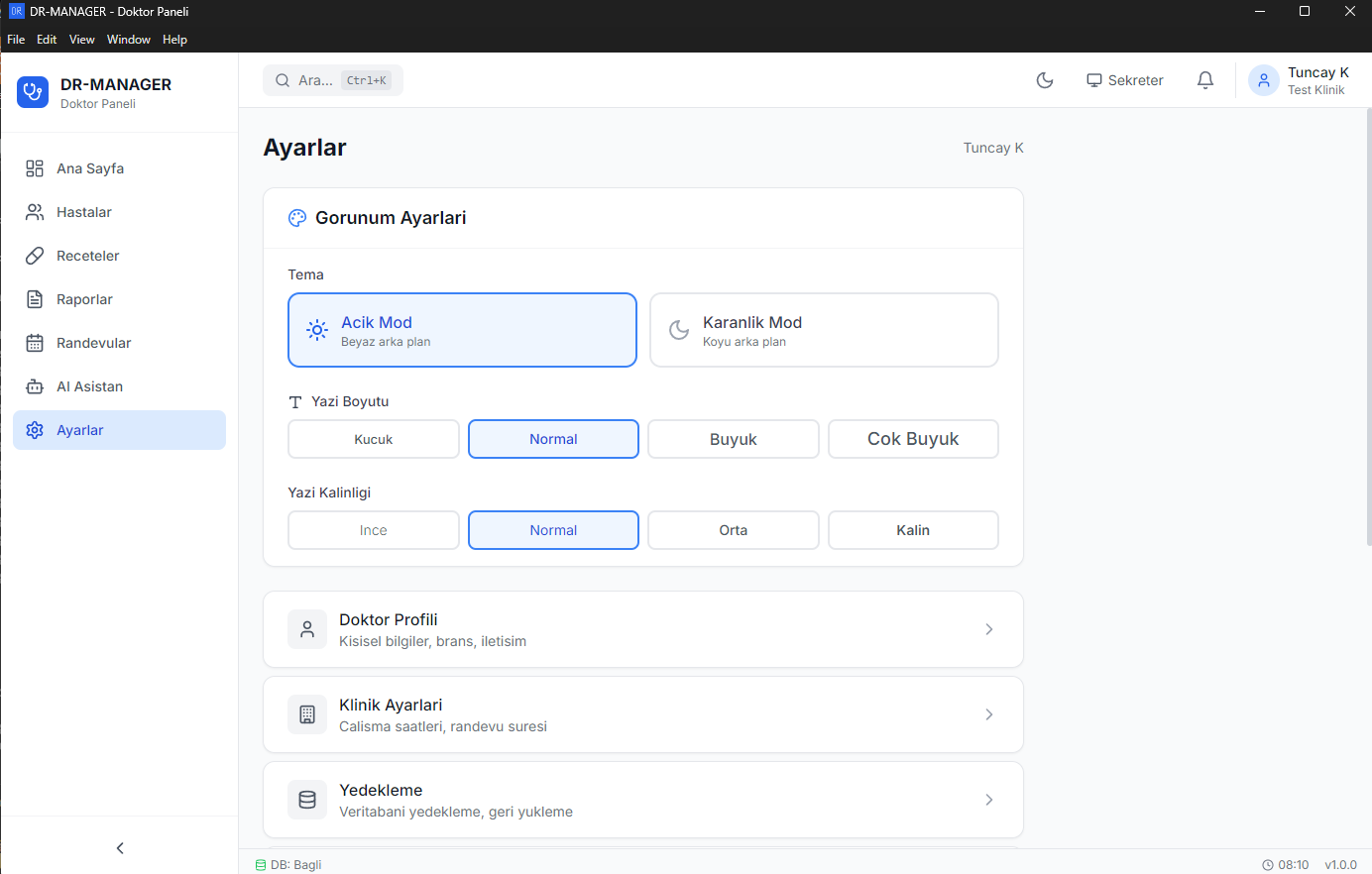1372x874 pixels.
Task: Click the Ara search field
Action: (x=332, y=80)
